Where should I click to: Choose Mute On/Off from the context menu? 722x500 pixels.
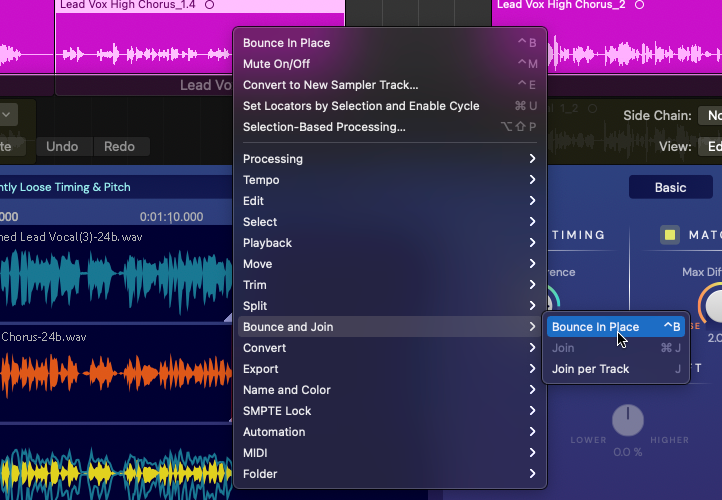277,64
